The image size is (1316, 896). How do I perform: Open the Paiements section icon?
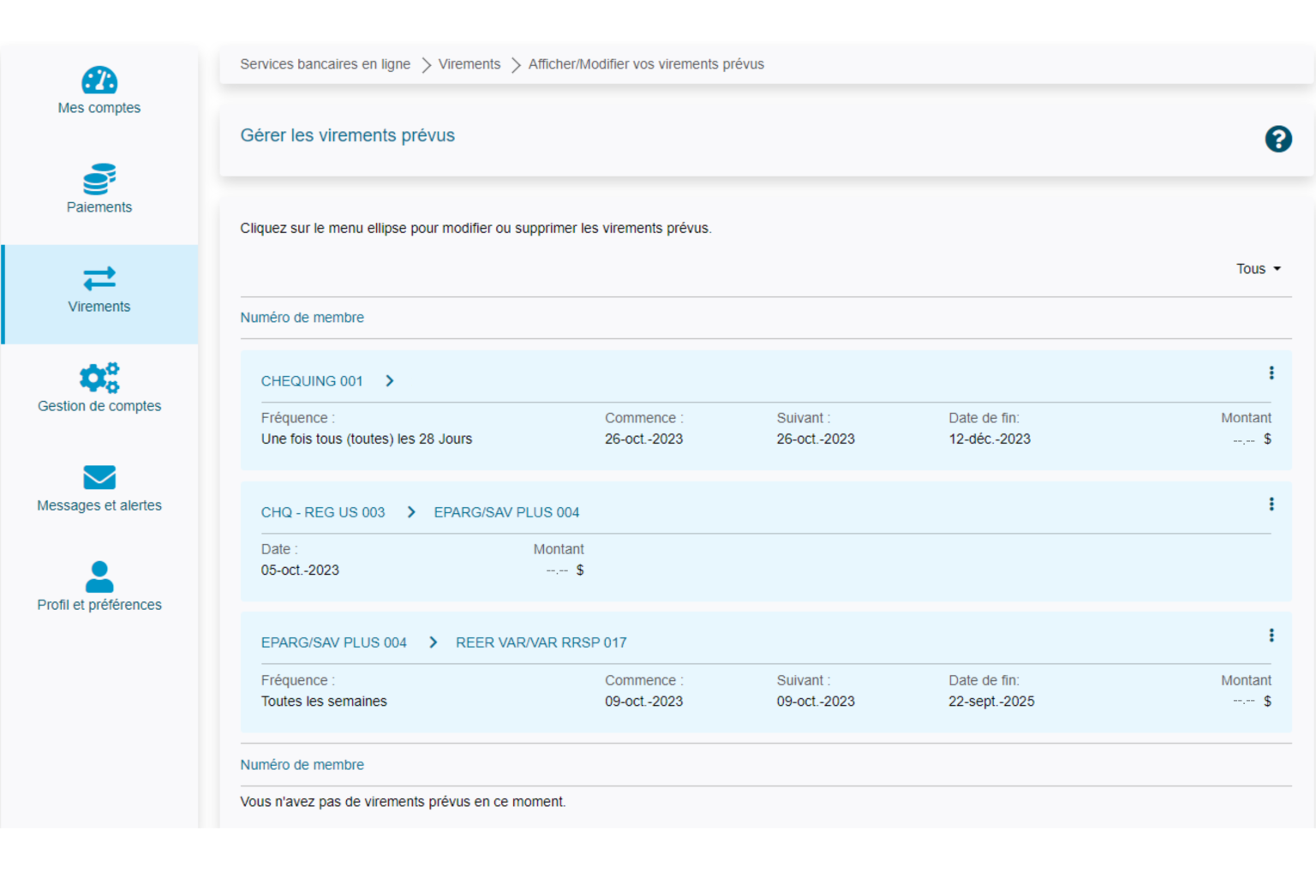pos(99,178)
